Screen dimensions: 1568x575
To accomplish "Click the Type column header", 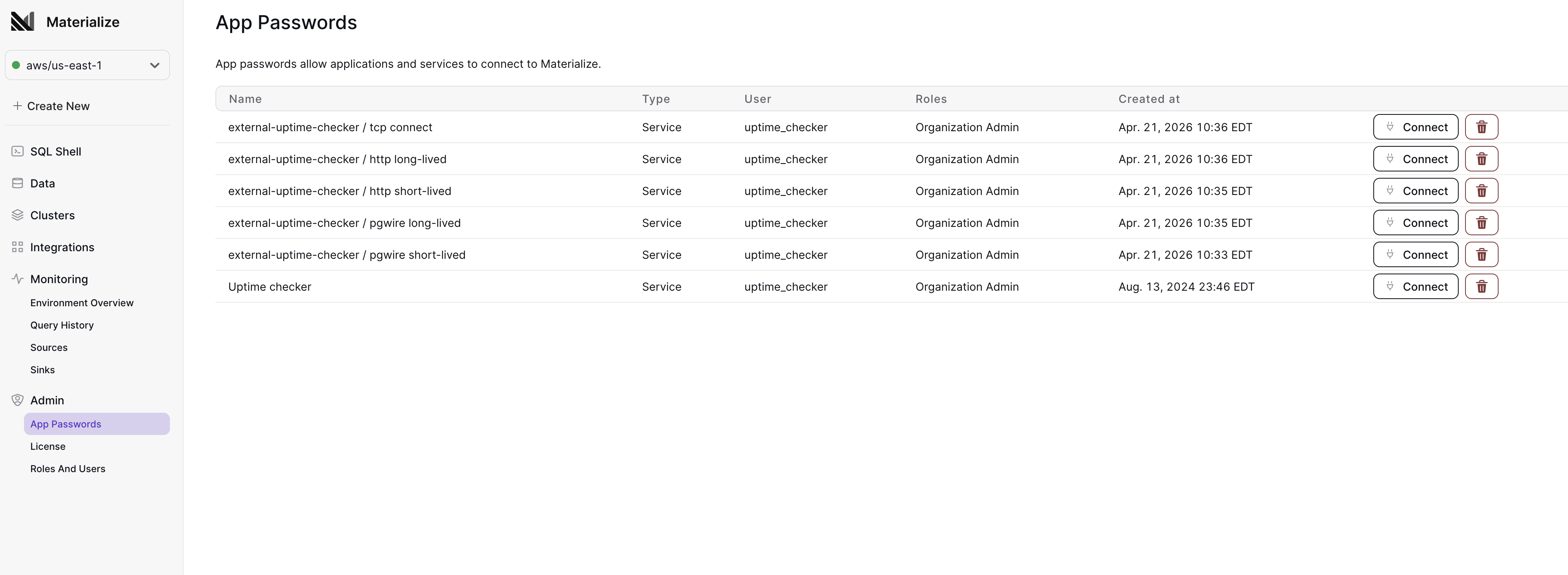I will coord(656,98).
